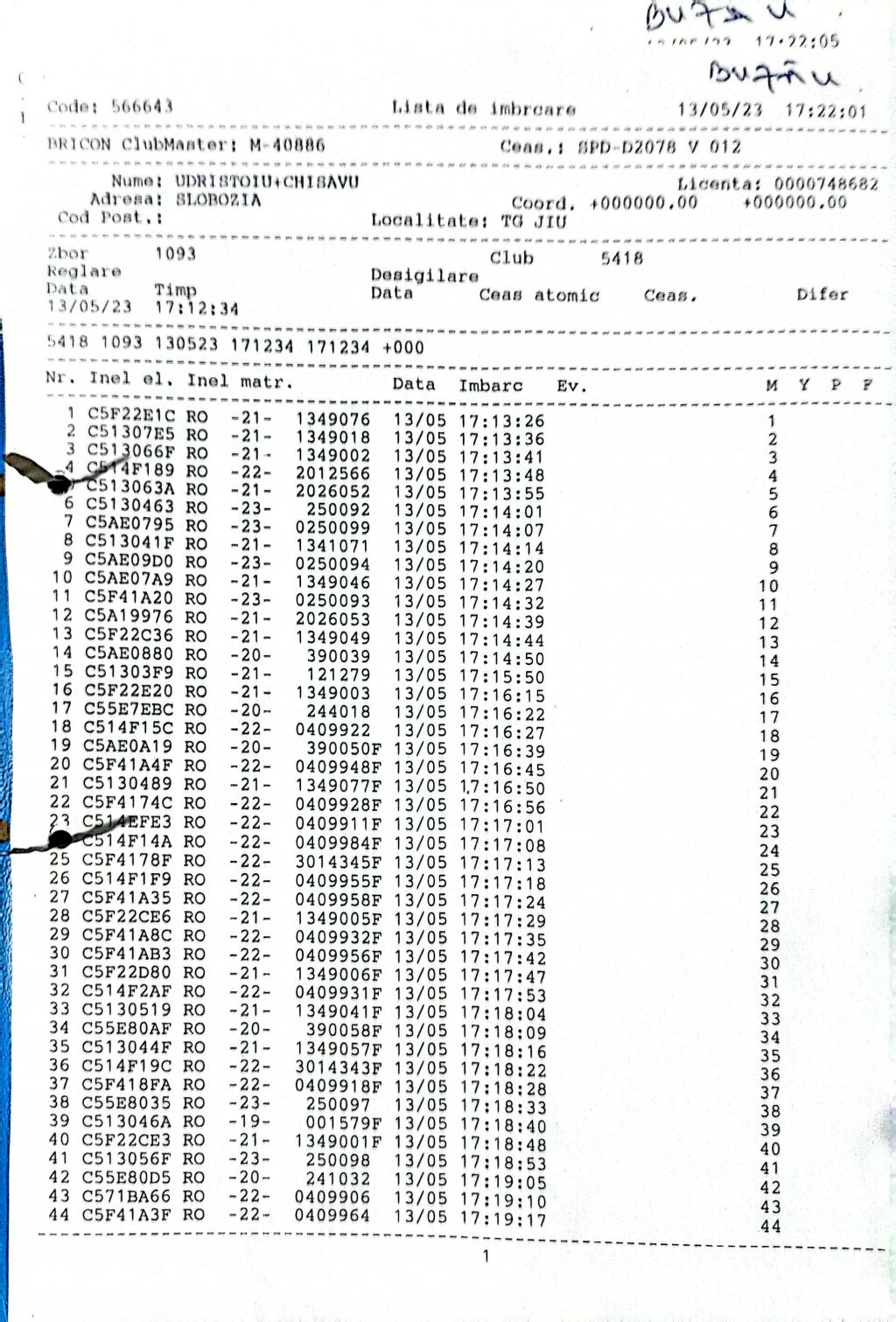
Task: Click the 'Inel matr.' column header
Action: (240, 381)
